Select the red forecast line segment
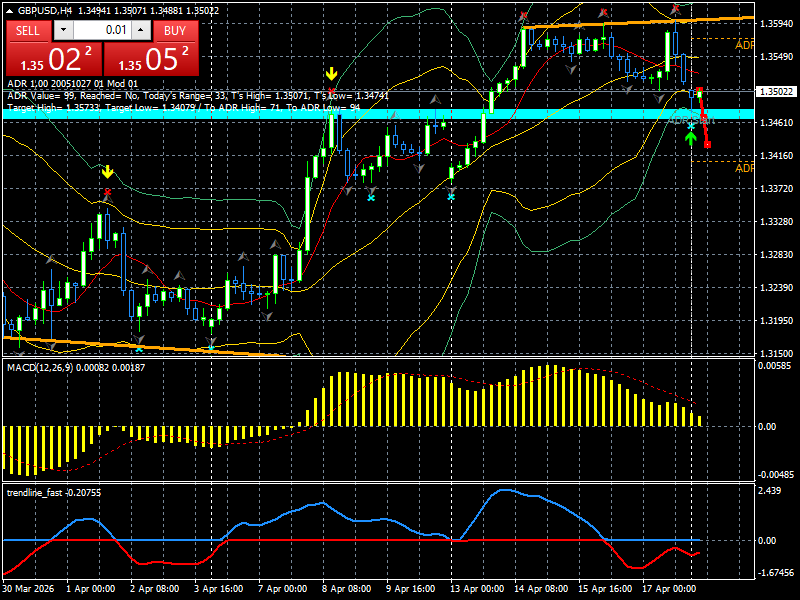 point(704,117)
